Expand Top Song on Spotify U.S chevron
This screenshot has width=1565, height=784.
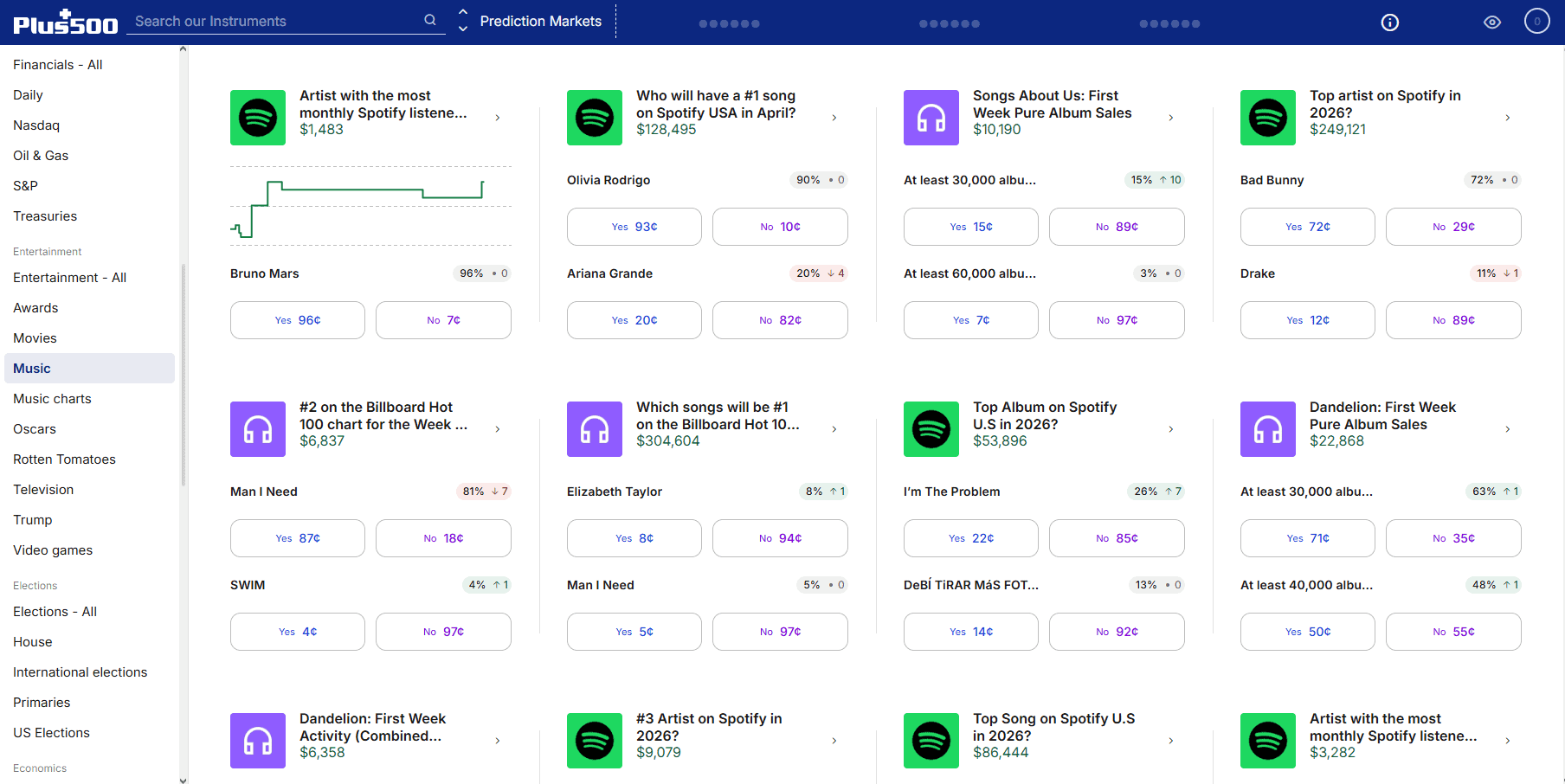(1171, 741)
